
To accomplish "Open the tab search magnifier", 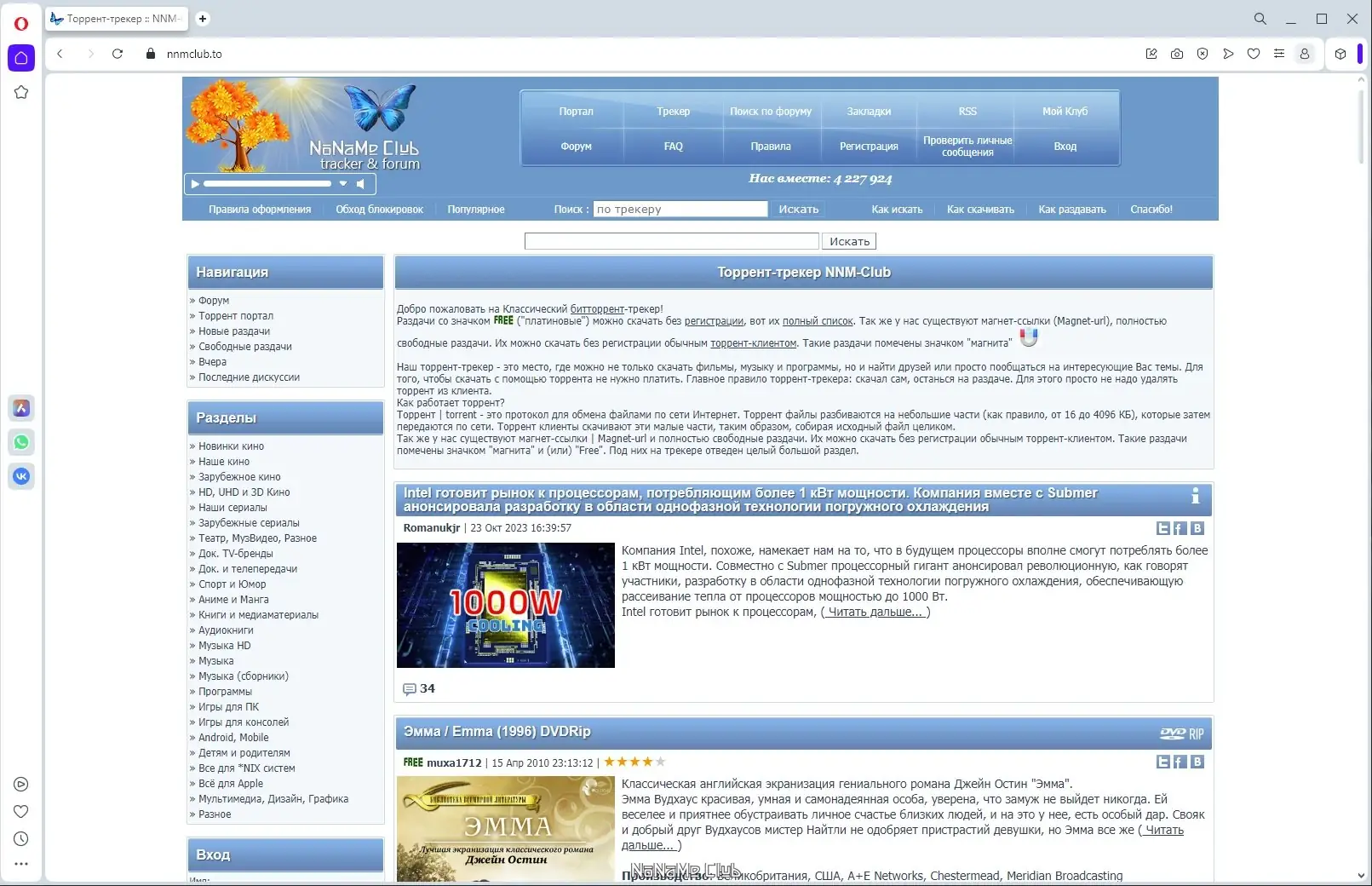I will pyautogui.click(x=1260, y=19).
